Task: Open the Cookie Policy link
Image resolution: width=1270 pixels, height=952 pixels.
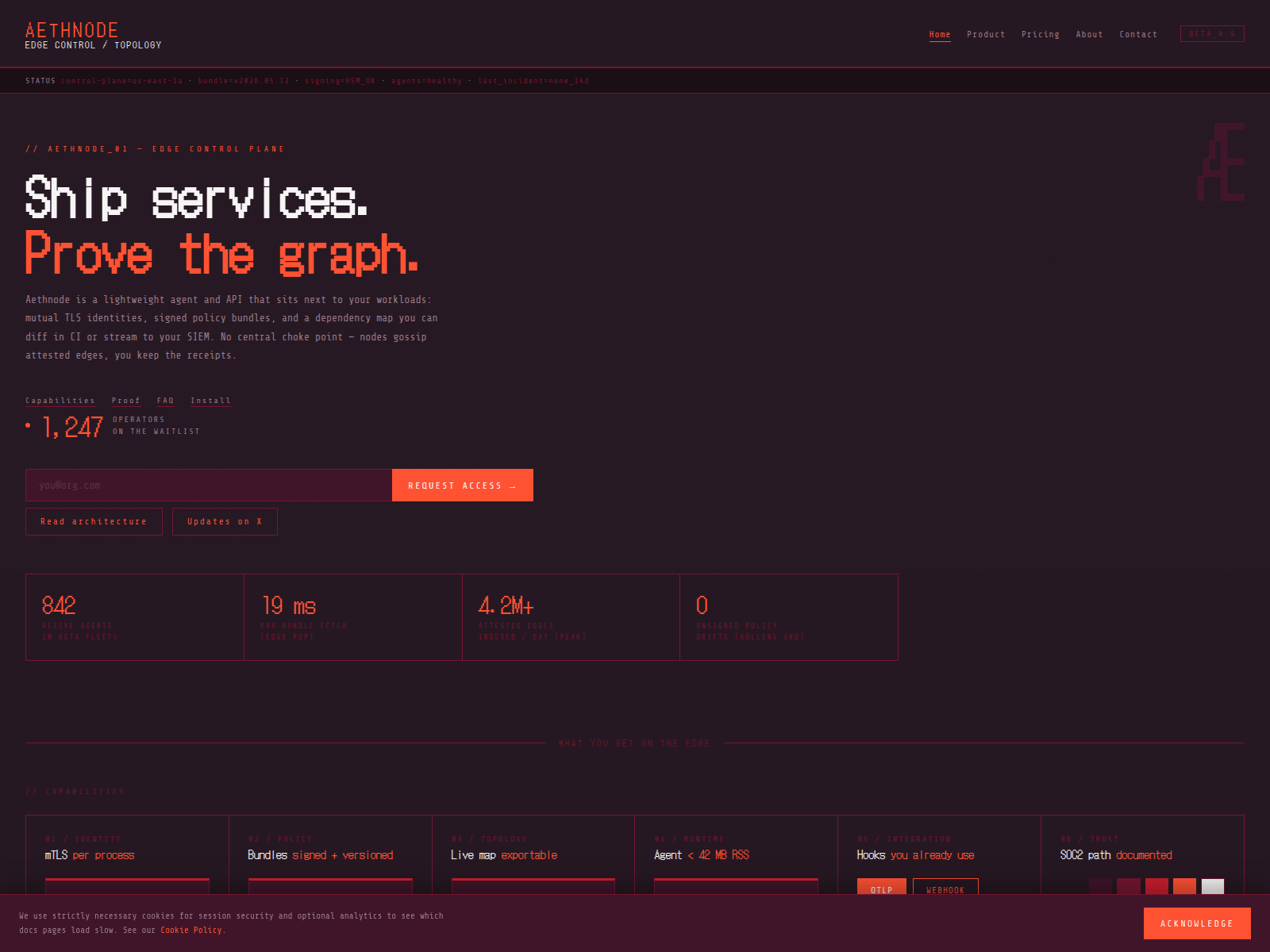Action: click(191, 930)
